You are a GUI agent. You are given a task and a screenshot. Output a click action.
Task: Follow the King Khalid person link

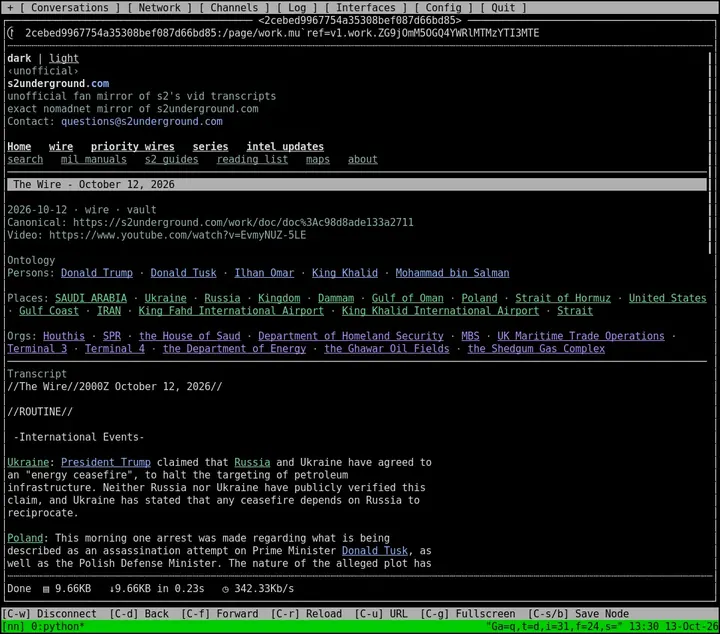[x=345, y=273]
